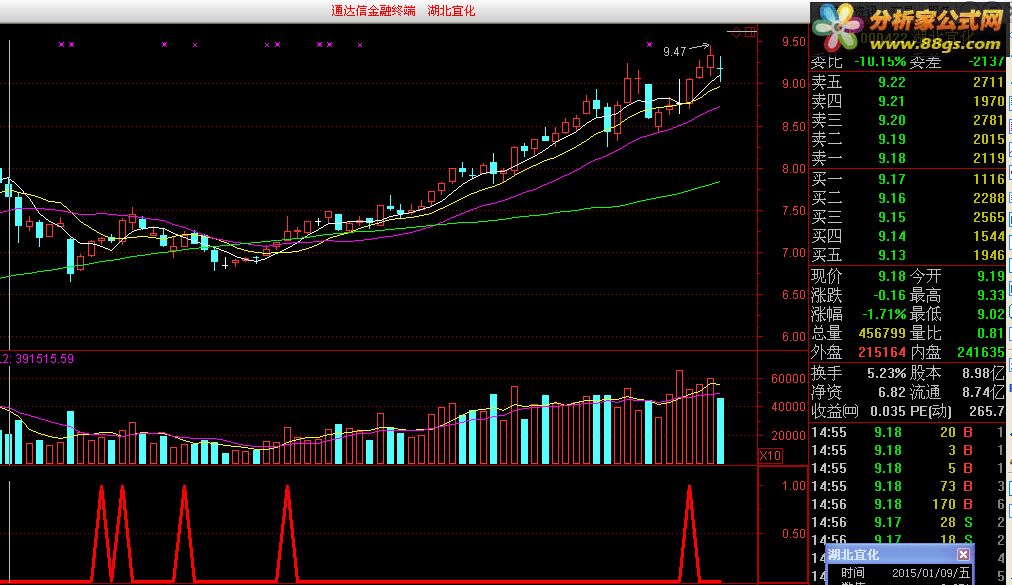Click the diamond icon above the price axis

(736, 32)
